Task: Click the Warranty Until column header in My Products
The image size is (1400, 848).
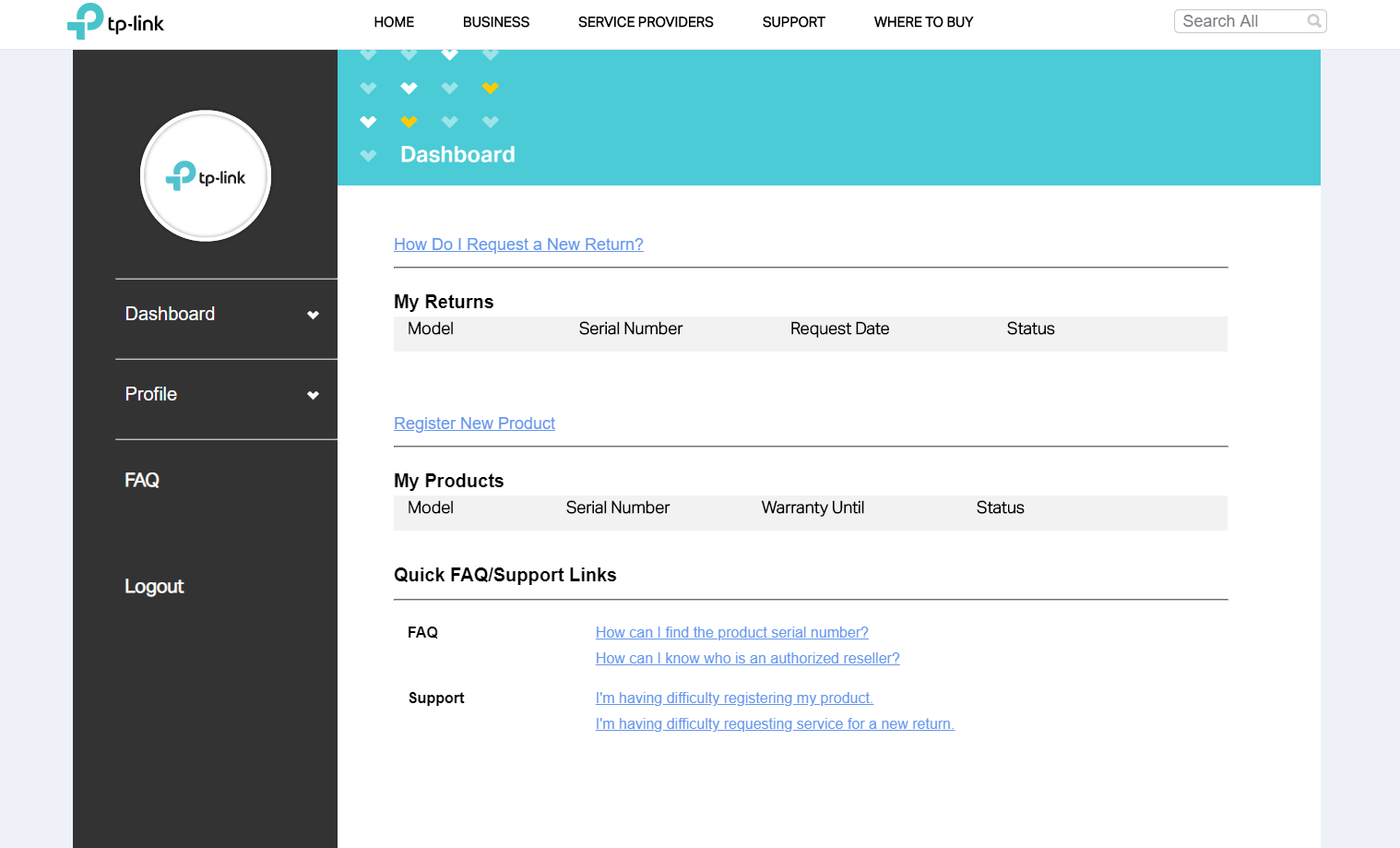Action: click(813, 508)
